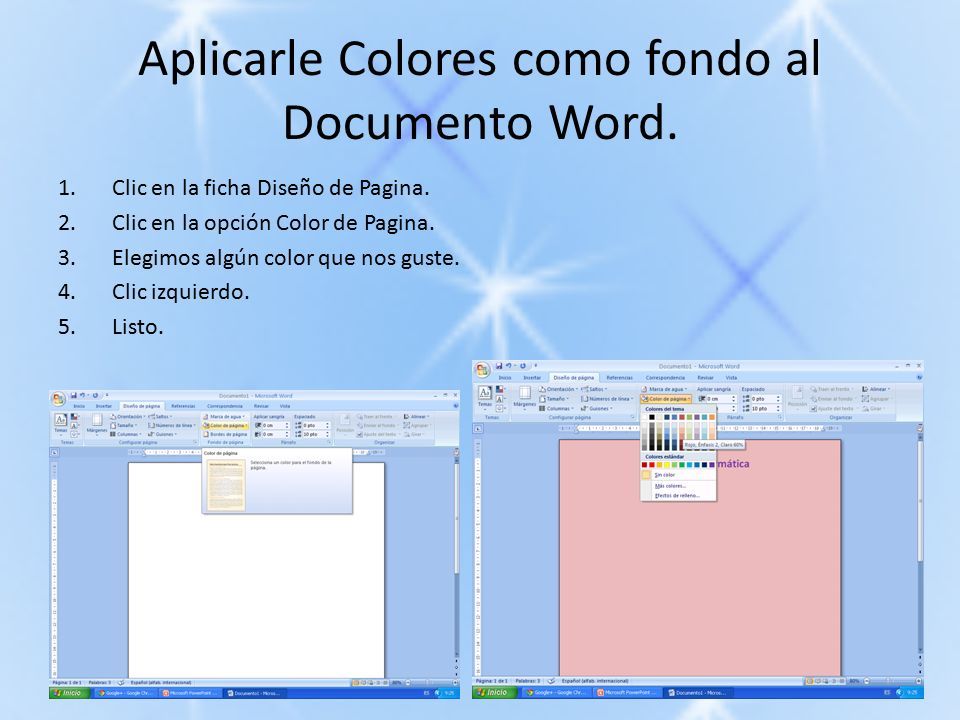
Task: Switch to Insertar tab in white-page window
Action: (x=104, y=406)
